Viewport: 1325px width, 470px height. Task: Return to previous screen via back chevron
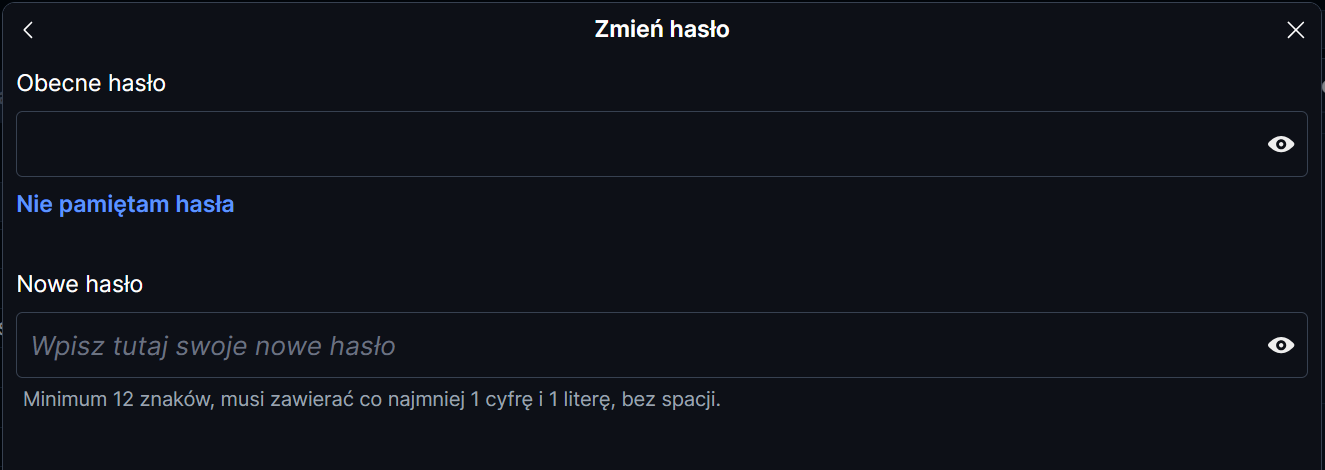(28, 30)
